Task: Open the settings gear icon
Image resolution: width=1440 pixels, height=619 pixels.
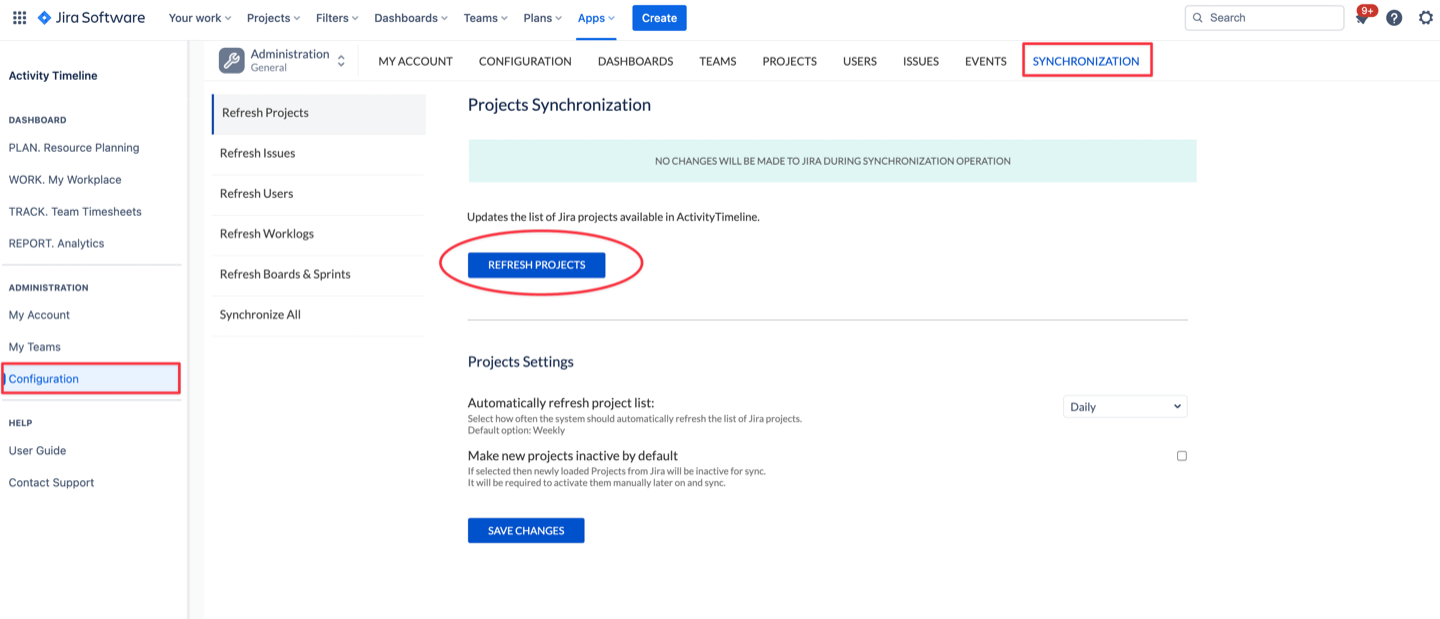Action: [1426, 18]
